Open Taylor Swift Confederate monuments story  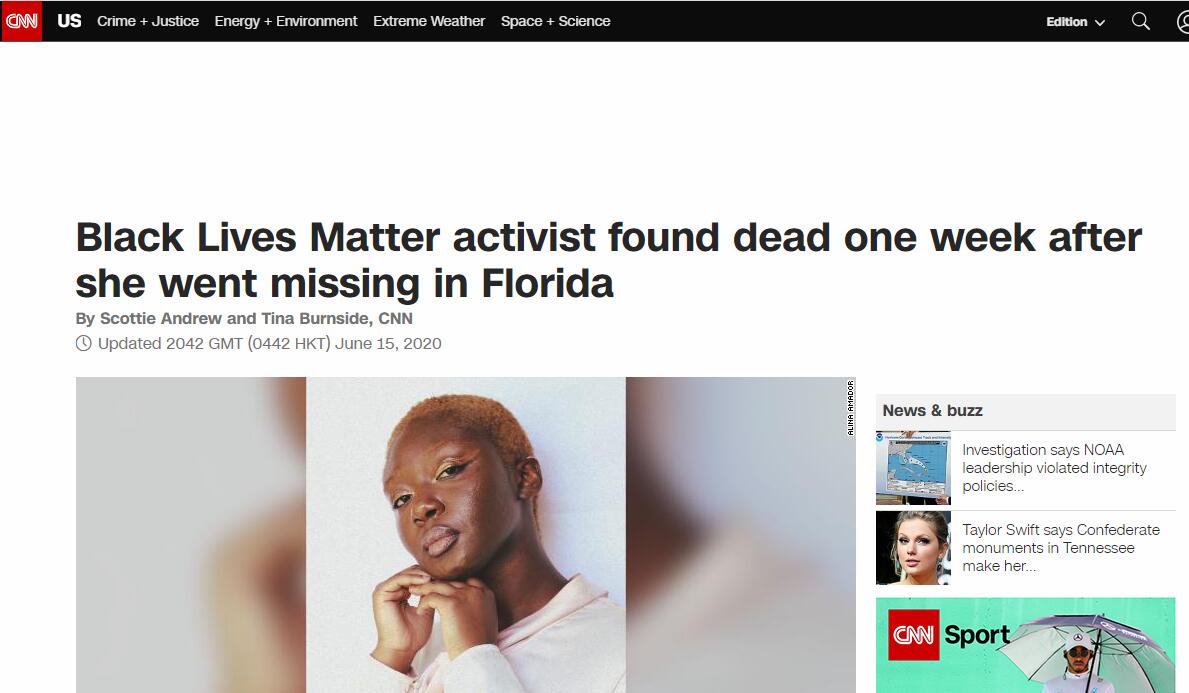point(1061,547)
